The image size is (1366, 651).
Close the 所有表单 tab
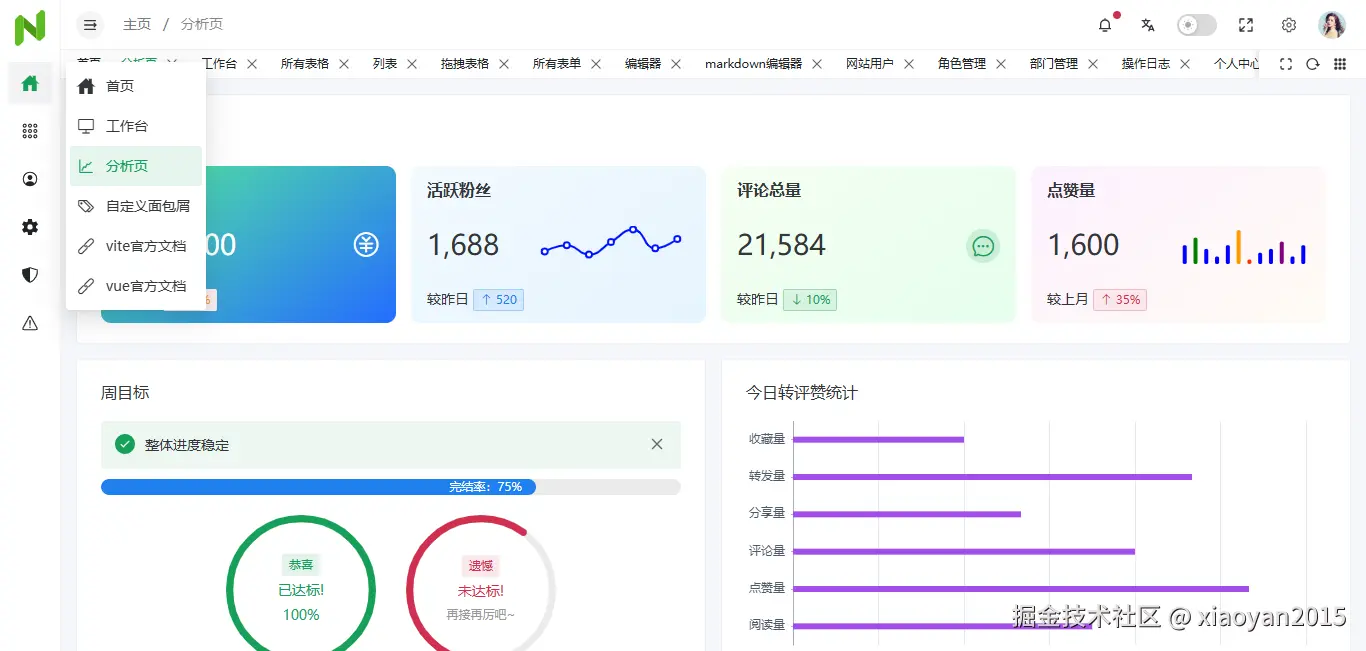coord(596,64)
